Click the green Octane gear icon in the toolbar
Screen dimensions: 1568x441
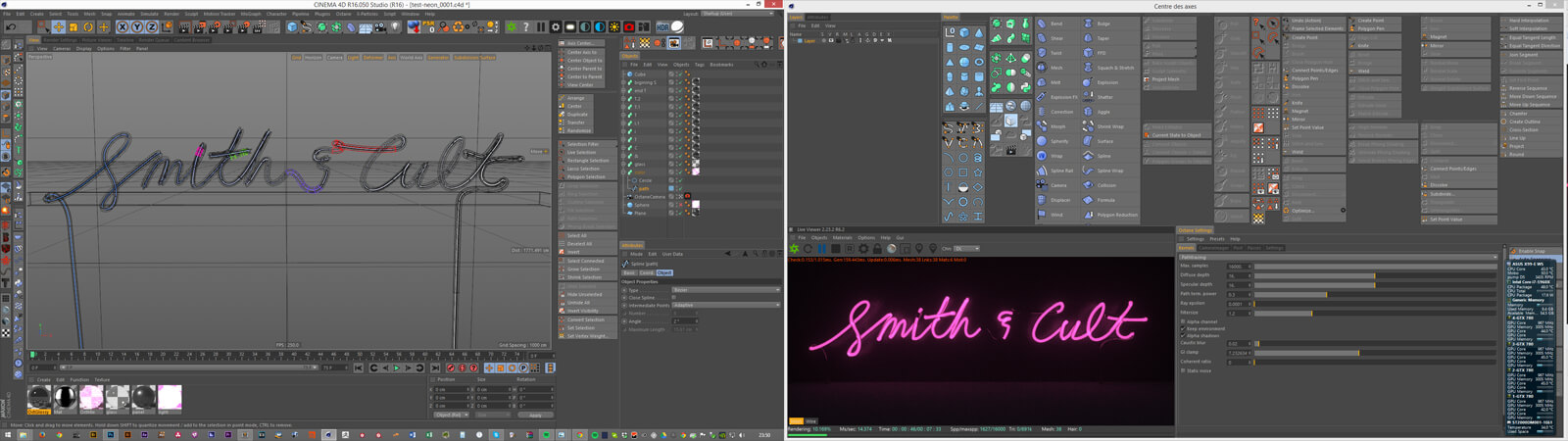pos(512,26)
